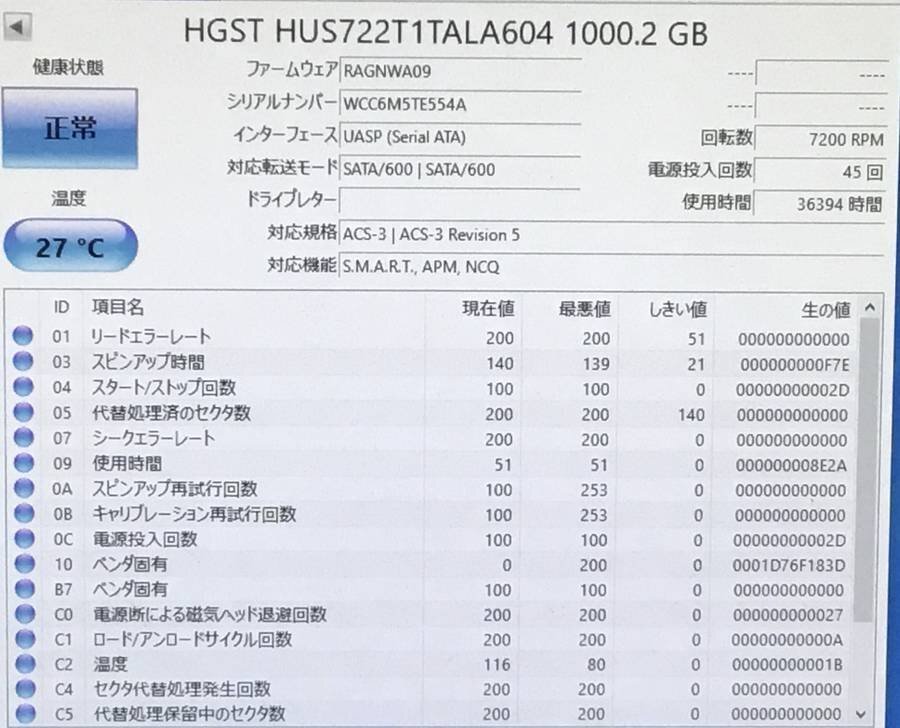Click the status orb for ID 0C
Image resolution: width=900 pixels, height=728 pixels.
(x=25, y=538)
